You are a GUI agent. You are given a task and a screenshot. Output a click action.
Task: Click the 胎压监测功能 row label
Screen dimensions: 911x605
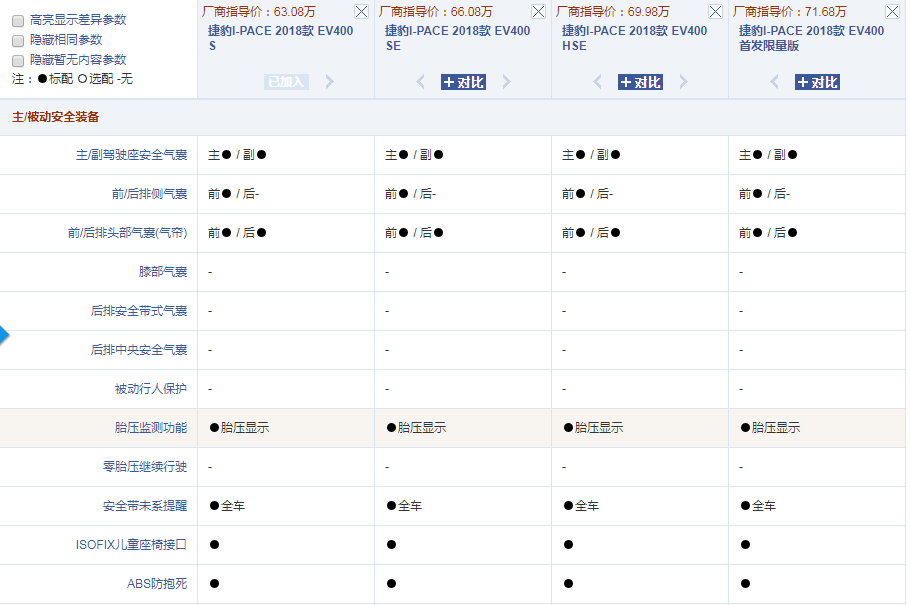pyautogui.click(x=151, y=428)
